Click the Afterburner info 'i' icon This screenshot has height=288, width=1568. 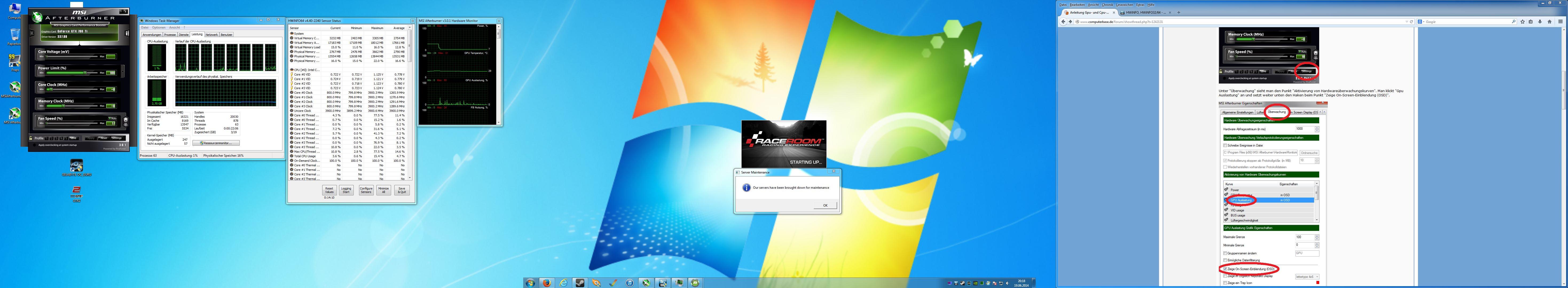pos(127,33)
